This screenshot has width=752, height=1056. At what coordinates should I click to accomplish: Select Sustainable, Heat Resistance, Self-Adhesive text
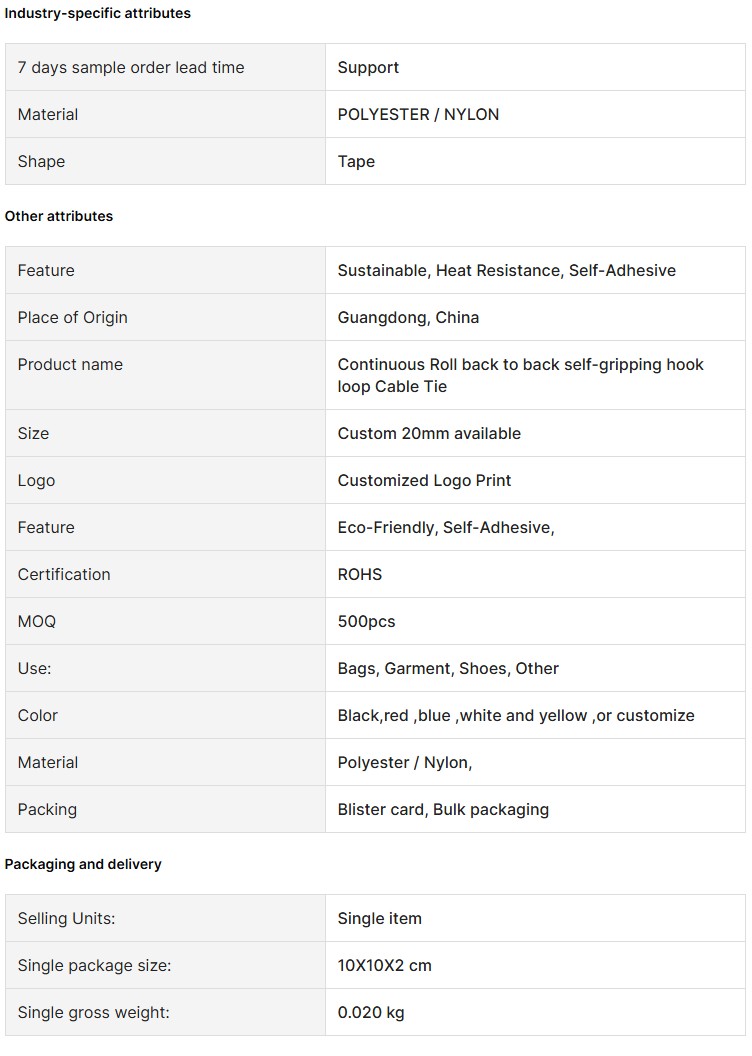[506, 271]
